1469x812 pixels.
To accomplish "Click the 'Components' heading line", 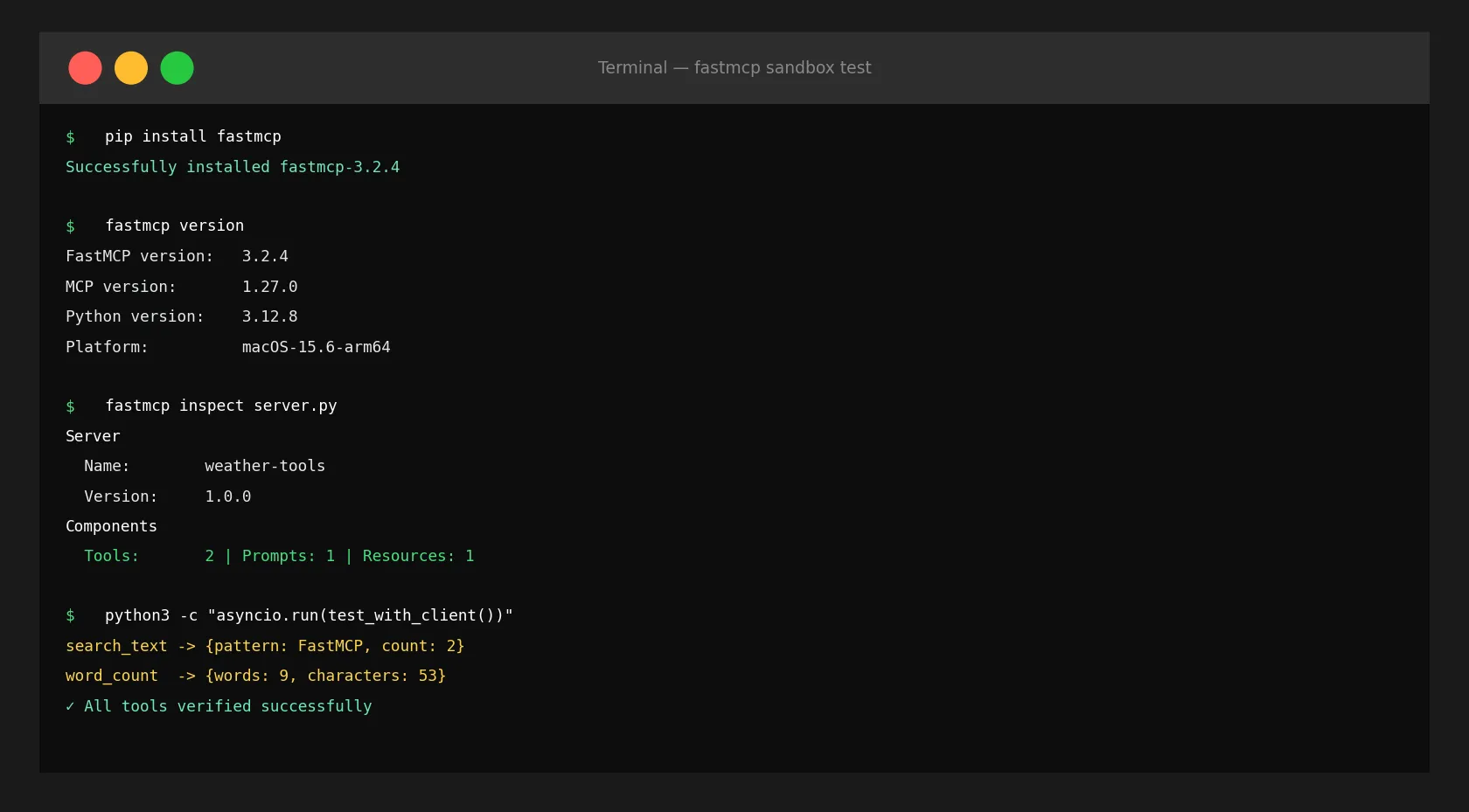I will pyautogui.click(x=111, y=526).
